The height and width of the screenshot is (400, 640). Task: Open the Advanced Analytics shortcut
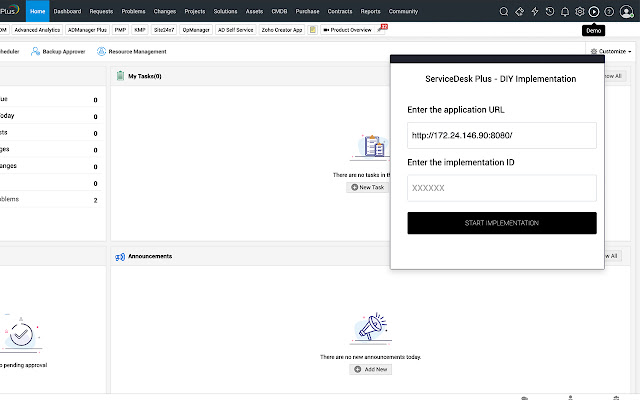[37, 30]
